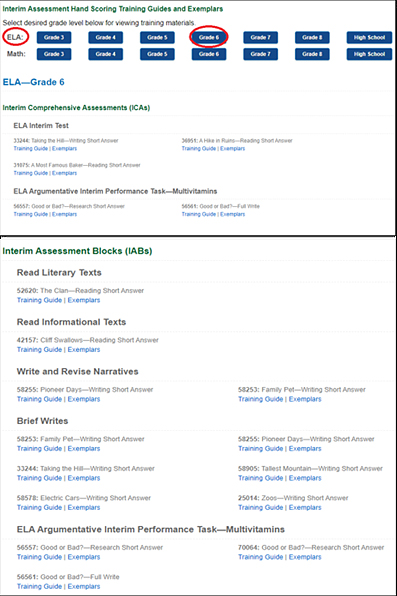Select Math Grade 6 button
Viewport: 397px width, 596px height.
[x=209, y=54]
